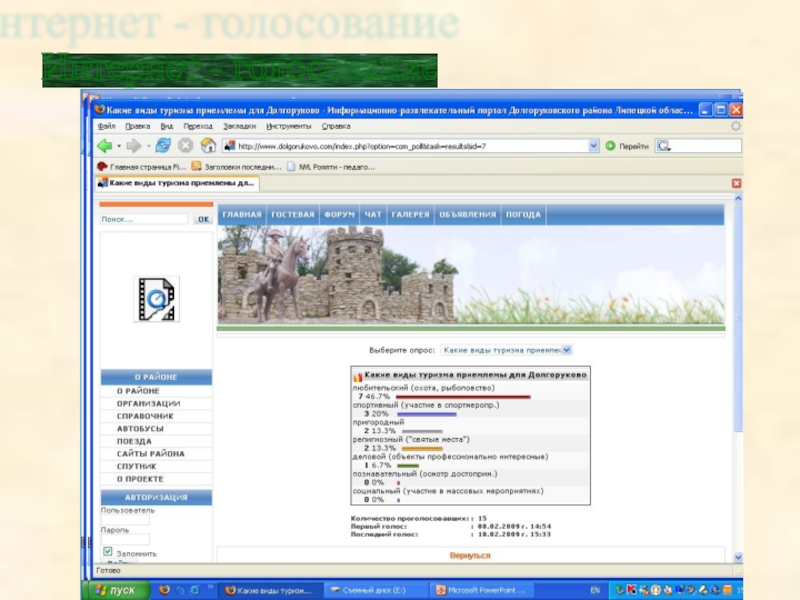
Task: Open the Закладки menu
Action: 239,126
